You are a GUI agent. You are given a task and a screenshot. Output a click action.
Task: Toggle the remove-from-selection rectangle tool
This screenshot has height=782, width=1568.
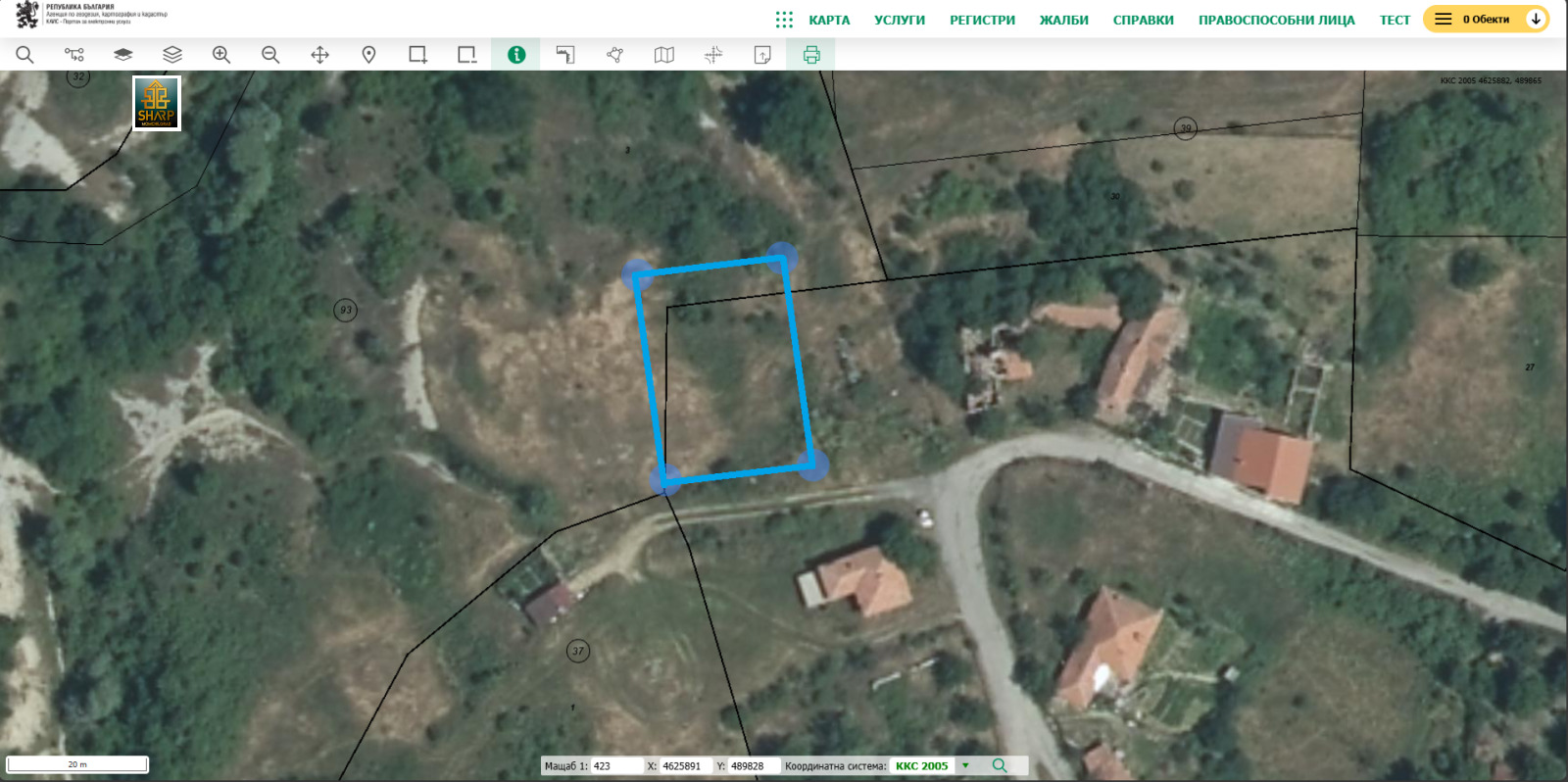(x=466, y=55)
